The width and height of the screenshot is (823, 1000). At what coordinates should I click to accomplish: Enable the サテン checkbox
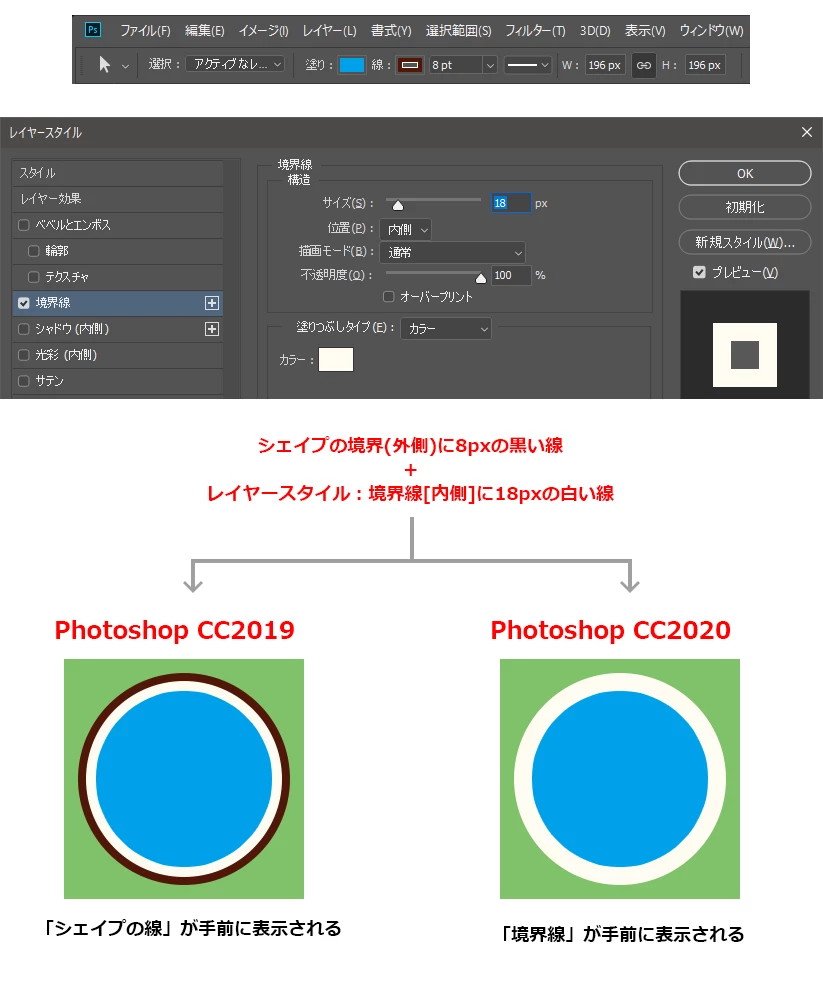click(x=24, y=381)
